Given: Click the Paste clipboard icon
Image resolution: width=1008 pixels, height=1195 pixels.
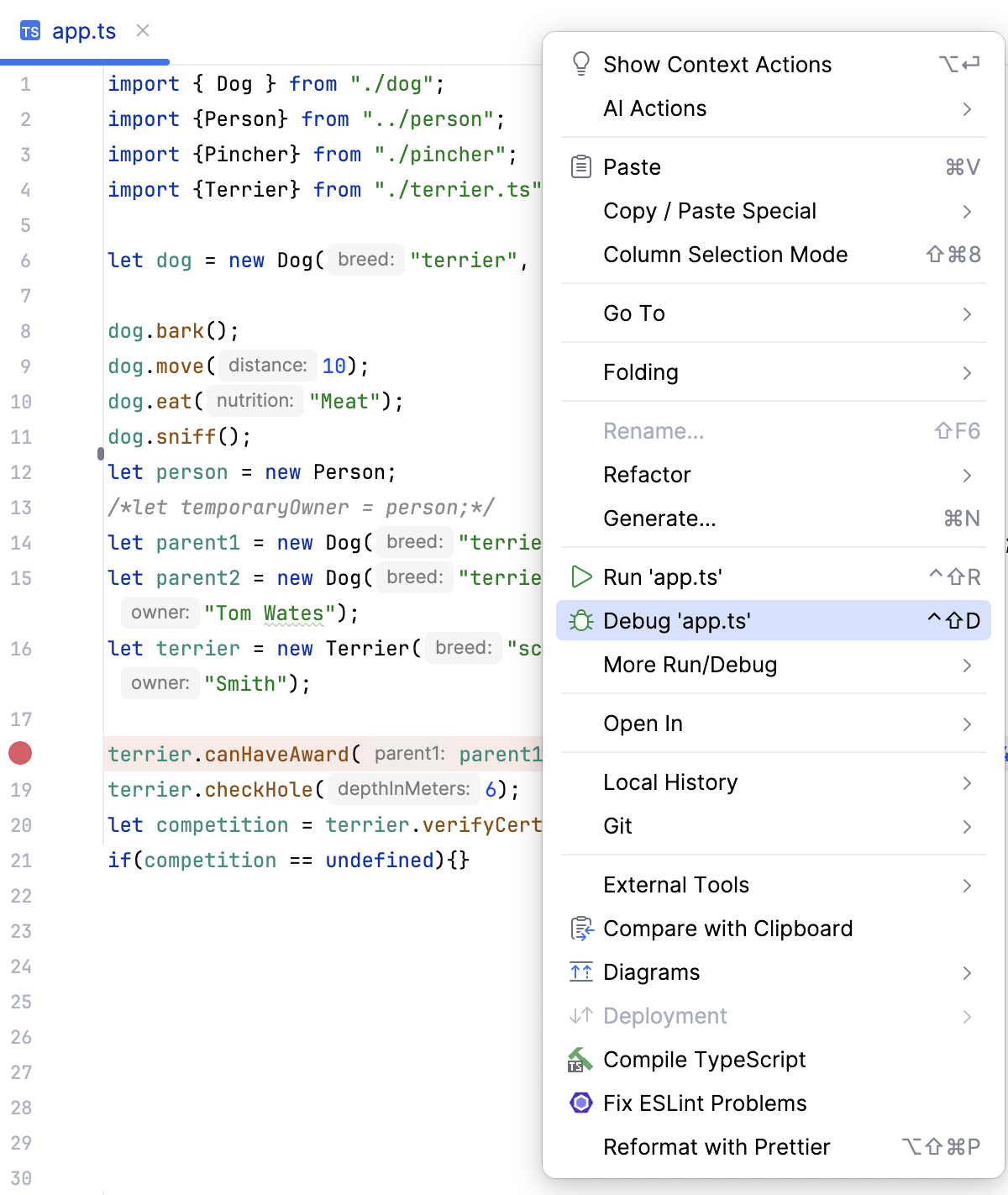Looking at the screenshot, I should [580, 166].
